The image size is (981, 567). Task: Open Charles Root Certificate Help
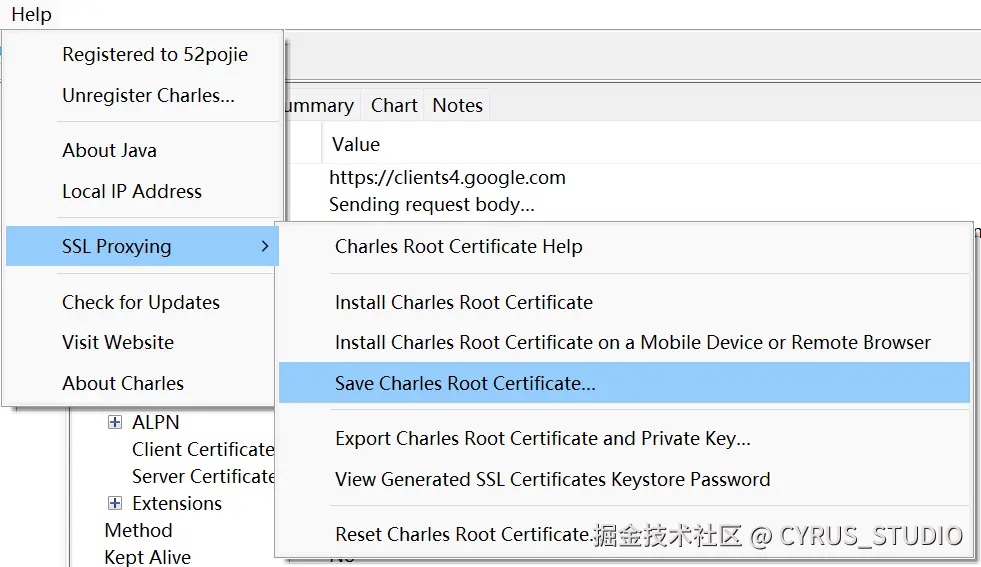[459, 246]
